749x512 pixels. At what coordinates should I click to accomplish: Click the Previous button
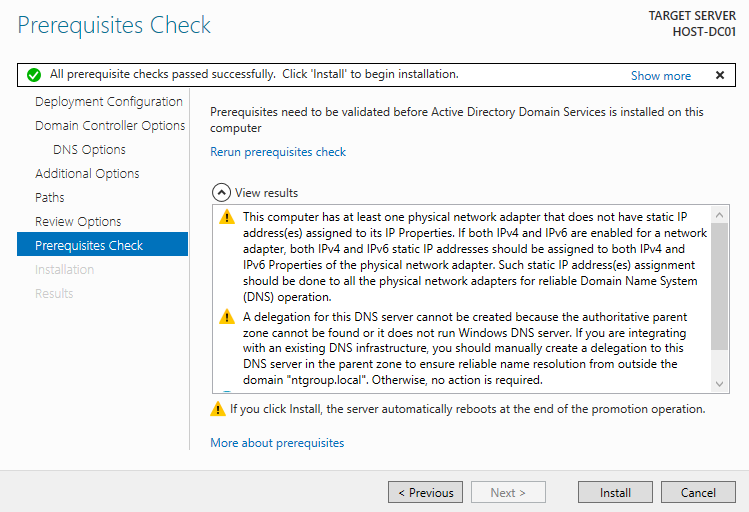coord(425,492)
